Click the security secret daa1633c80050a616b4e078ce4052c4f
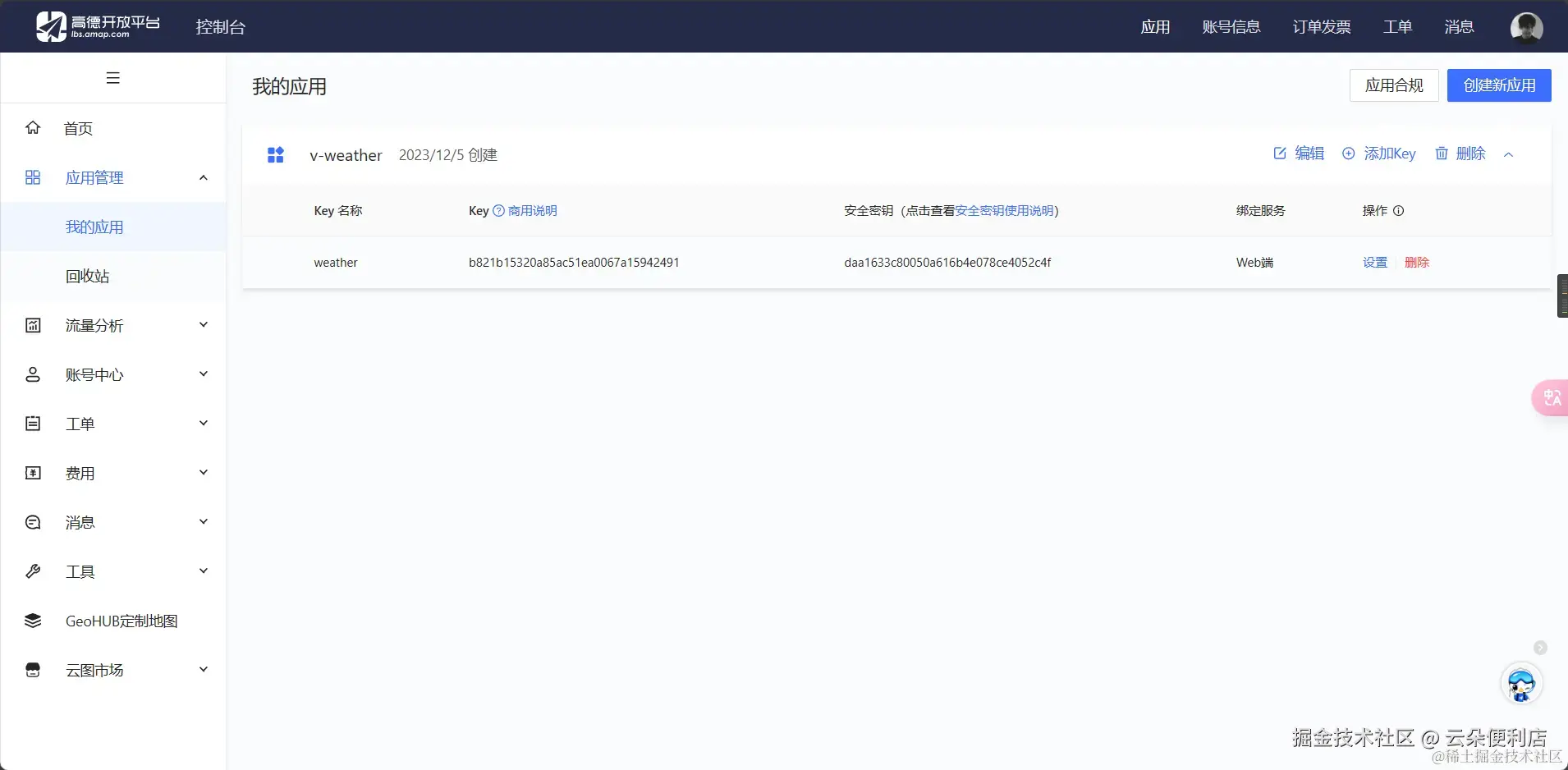The width and height of the screenshot is (1568, 770). tap(947, 263)
